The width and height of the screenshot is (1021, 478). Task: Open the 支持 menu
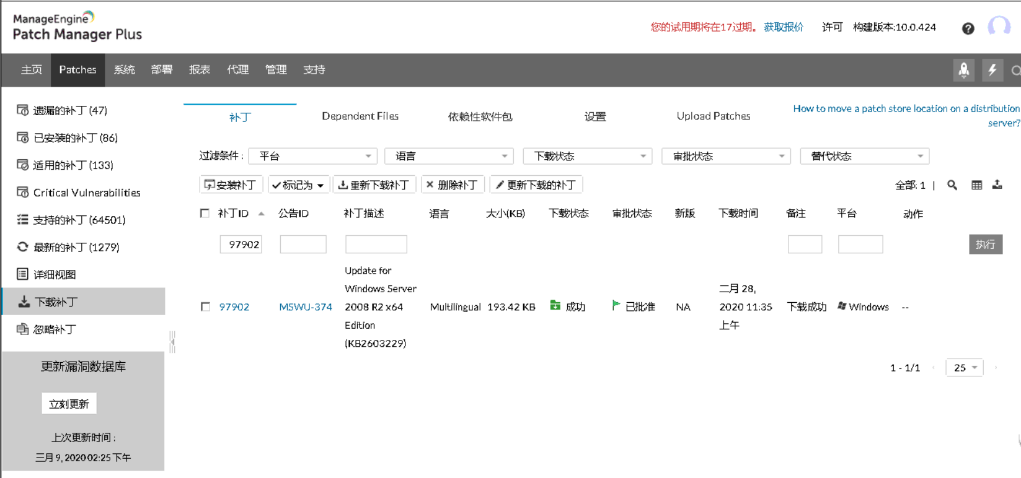pos(314,70)
